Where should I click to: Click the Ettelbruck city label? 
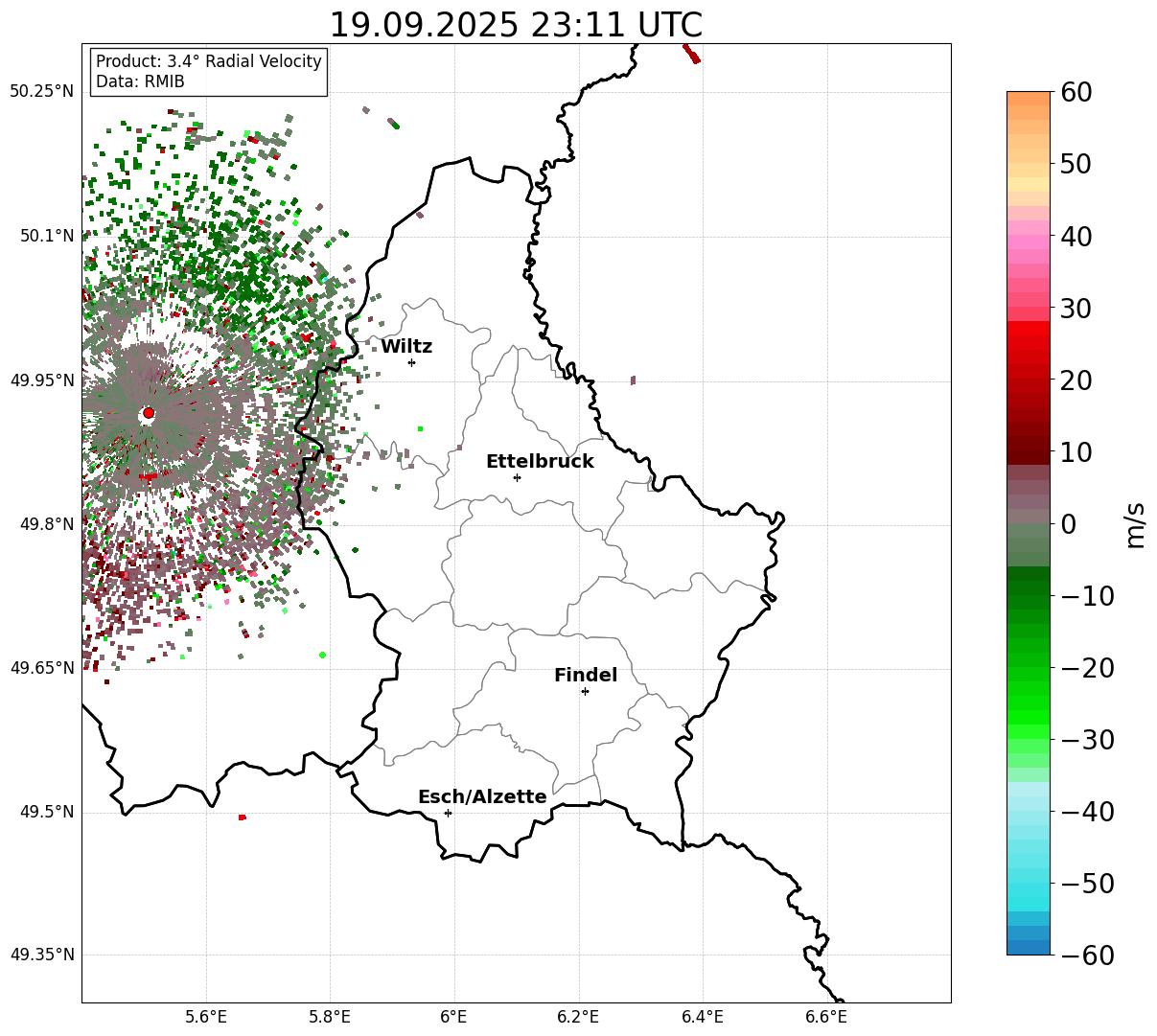[540, 461]
